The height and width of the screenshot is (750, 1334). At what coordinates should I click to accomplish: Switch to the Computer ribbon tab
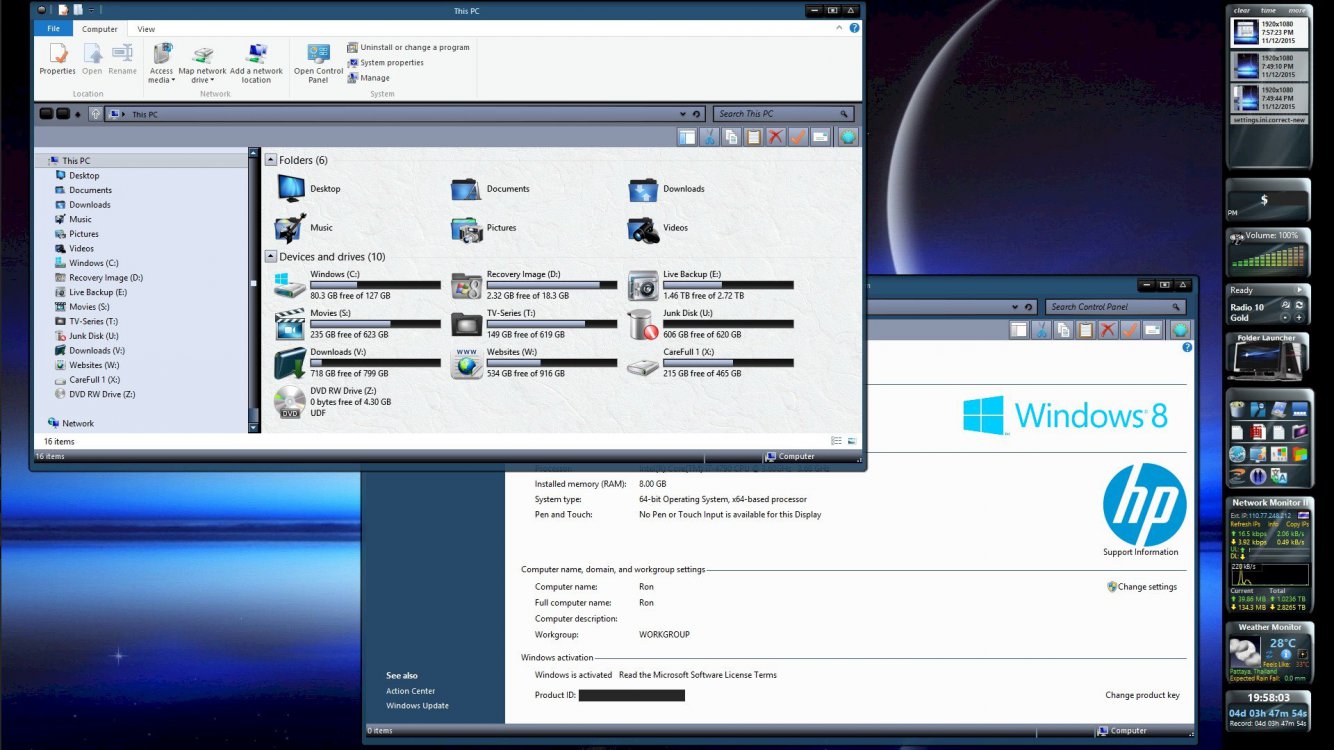pos(100,29)
